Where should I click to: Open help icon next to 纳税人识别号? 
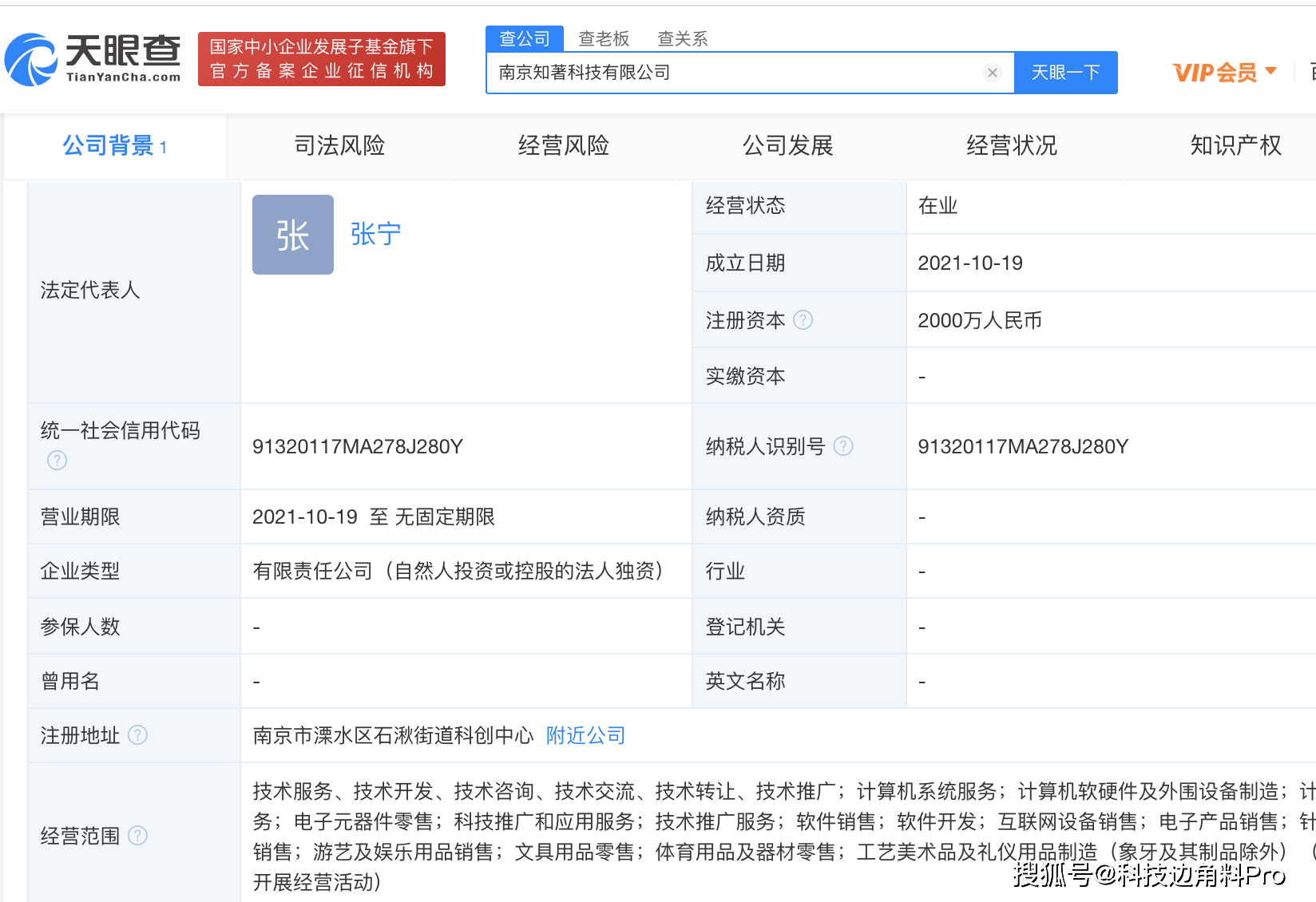(x=843, y=446)
